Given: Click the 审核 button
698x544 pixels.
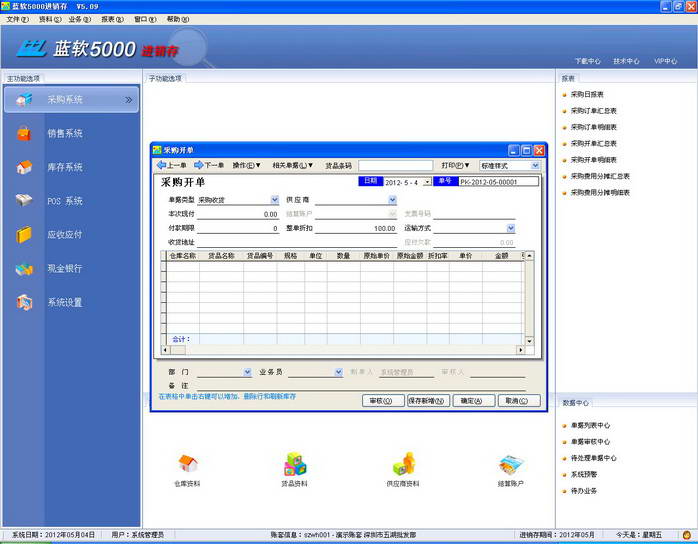Looking at the screenshot, I should (x=383, y=401).
